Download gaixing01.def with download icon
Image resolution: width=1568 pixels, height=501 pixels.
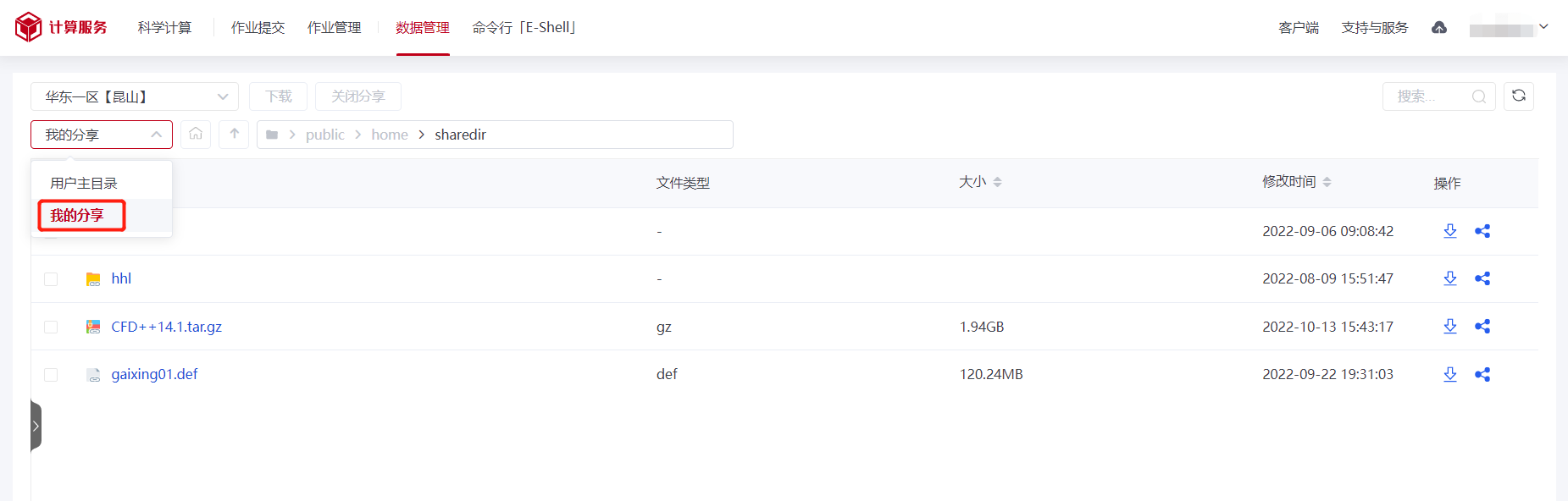[x=1450, y=374]
